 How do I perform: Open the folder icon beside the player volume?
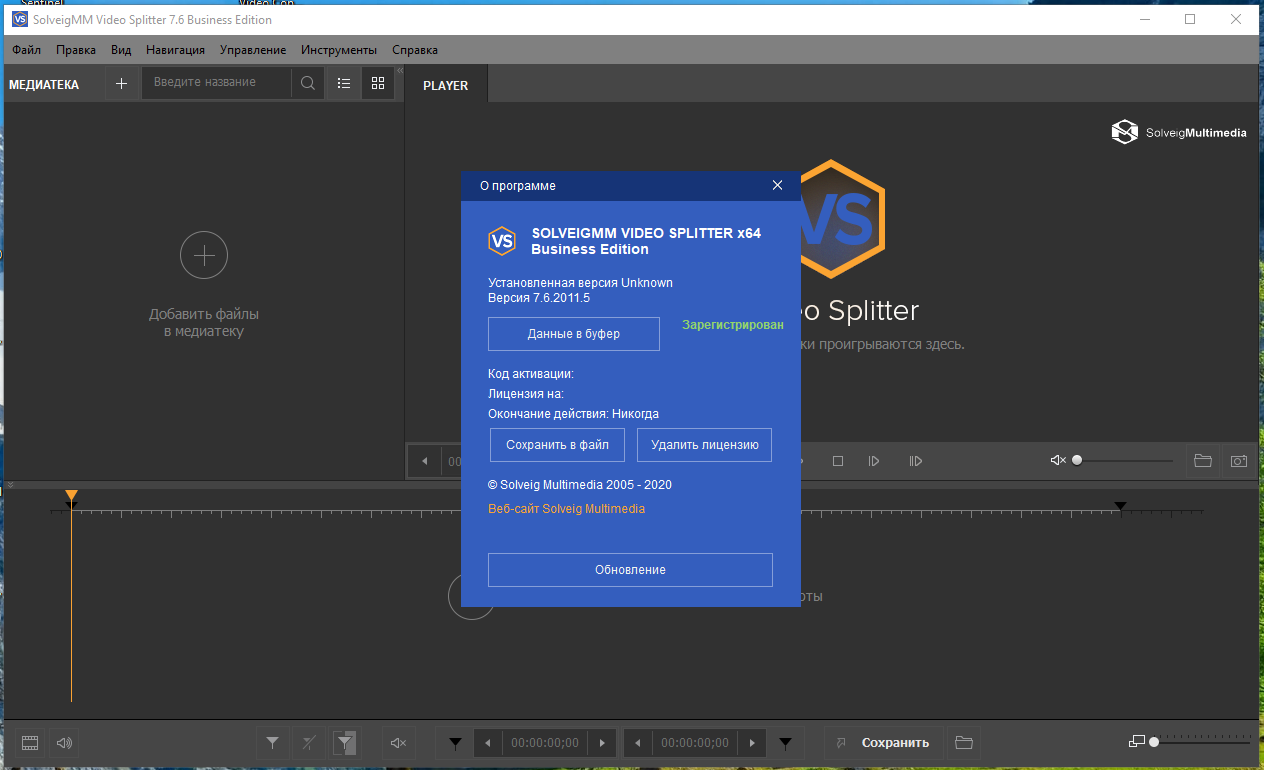(1203, 461)
